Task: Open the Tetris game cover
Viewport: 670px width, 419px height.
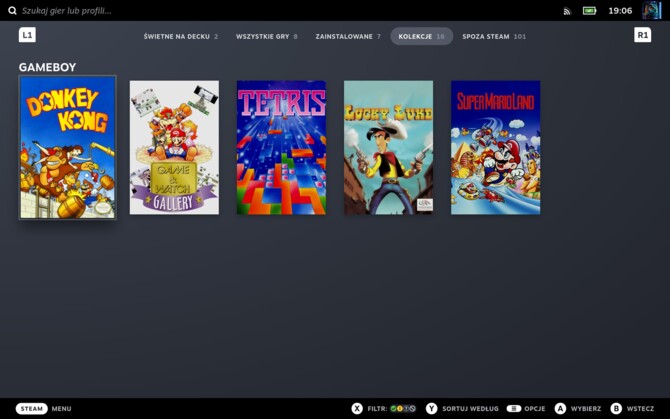Action: tap(282, 147)
